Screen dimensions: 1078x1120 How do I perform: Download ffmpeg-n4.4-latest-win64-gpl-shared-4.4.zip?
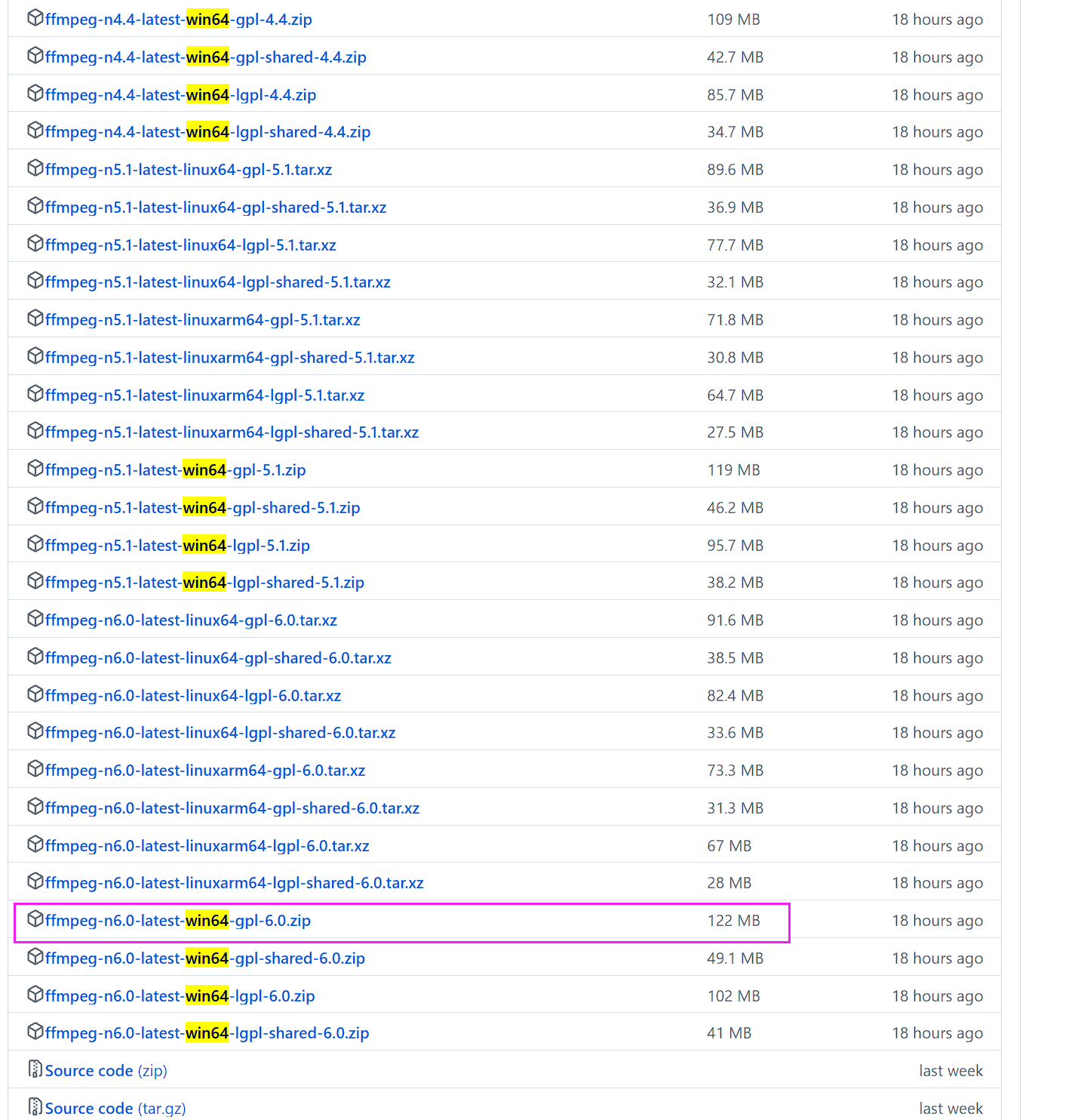[x=206, y=57]
